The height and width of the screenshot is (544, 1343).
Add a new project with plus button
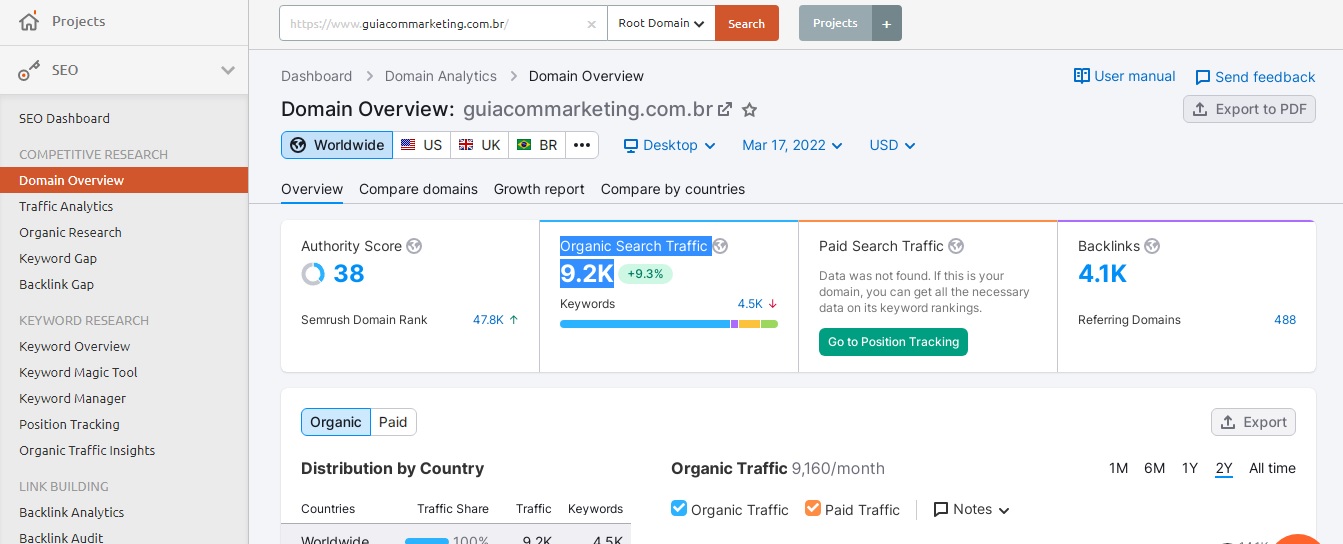(x=887, y=23)
